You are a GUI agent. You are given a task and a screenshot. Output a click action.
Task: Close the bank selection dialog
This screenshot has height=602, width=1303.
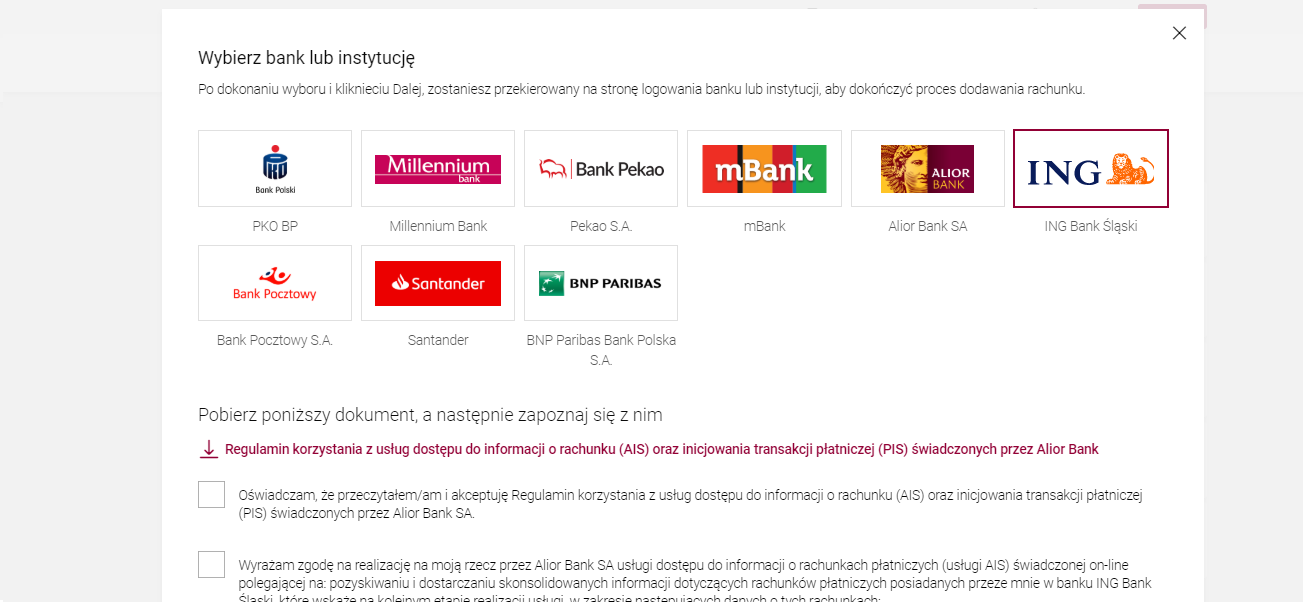(x=1179, y=33)
